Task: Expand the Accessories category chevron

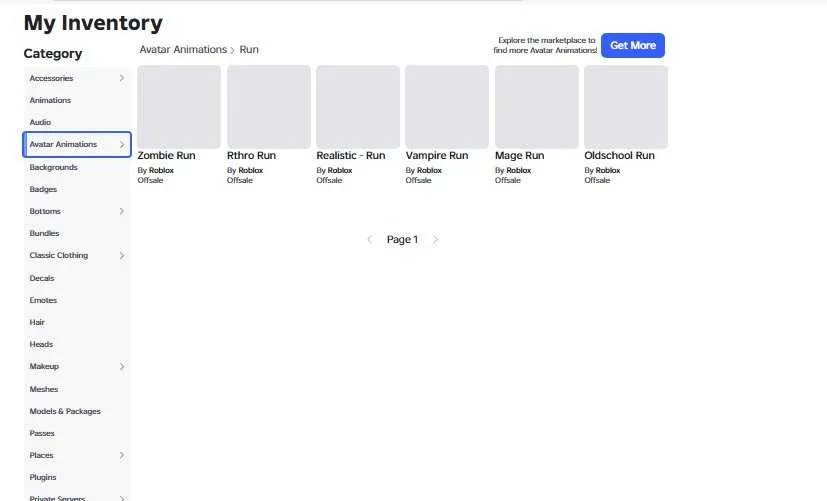Action: 122,78
